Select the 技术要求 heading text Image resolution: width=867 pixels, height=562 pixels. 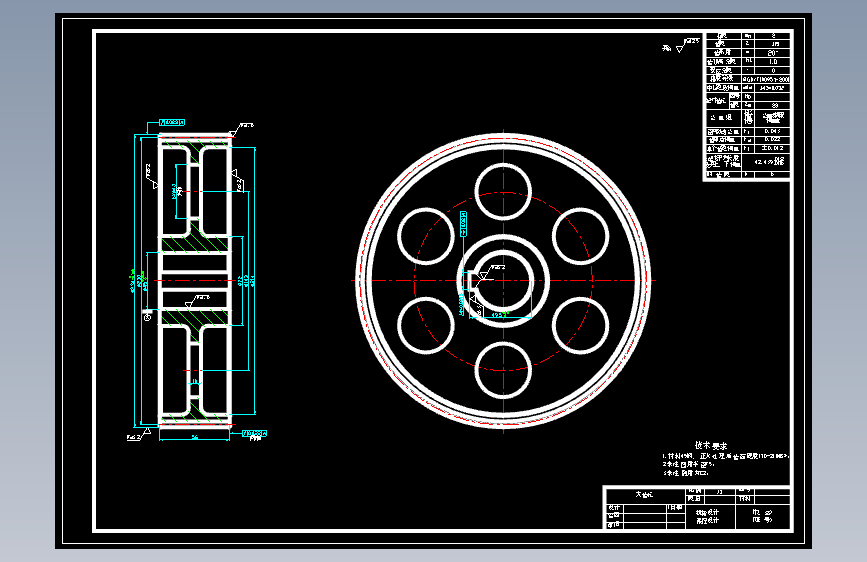(x=711, y=445)
